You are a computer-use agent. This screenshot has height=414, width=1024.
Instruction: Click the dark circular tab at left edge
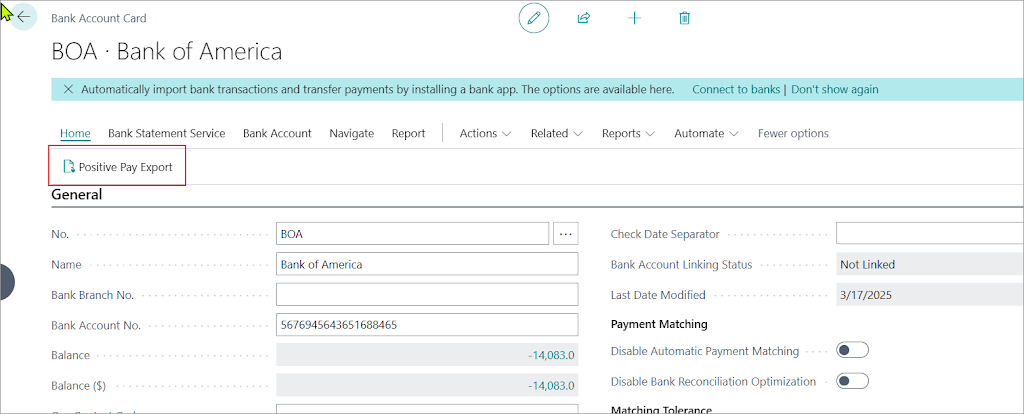coord(7,283)
